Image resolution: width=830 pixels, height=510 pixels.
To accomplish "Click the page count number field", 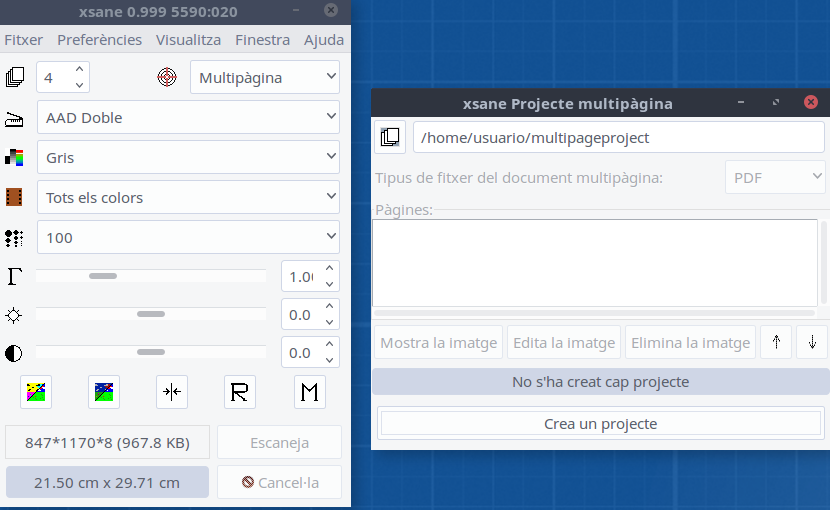I will click(x=54, y=77).
